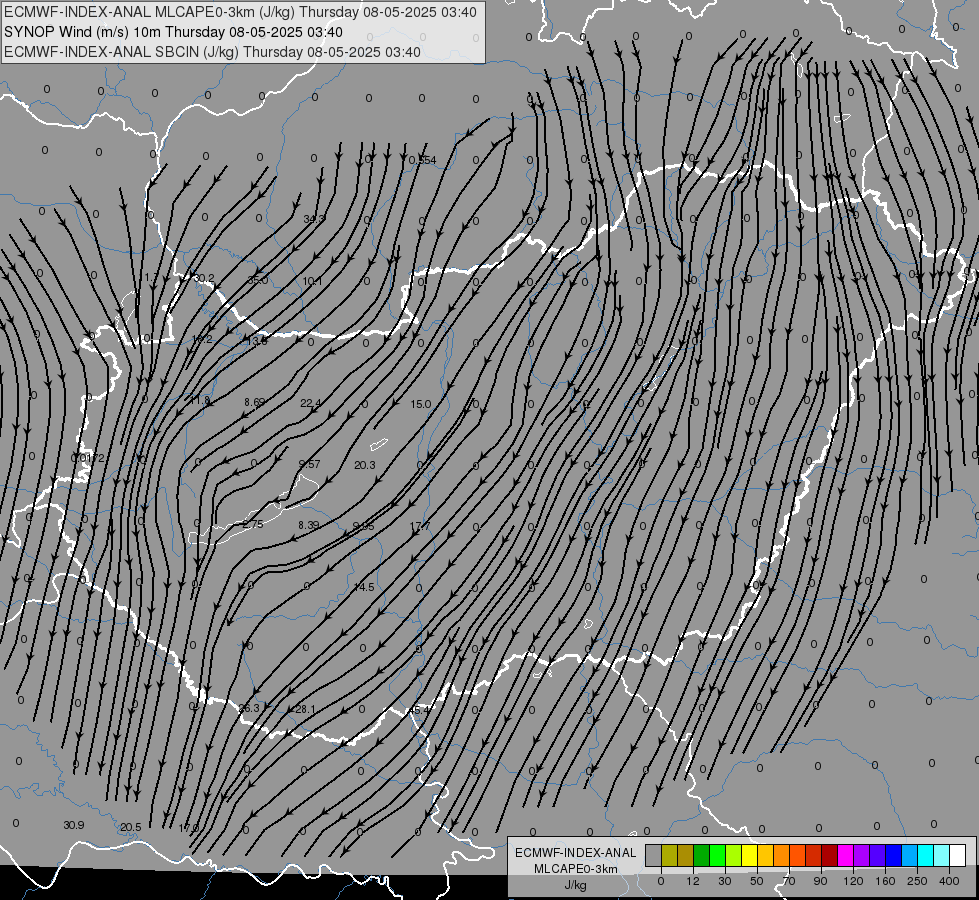979x900 pixels.
Task: Click the ECMWF-INDEX-ANAL legend title
Action: pos(576,853)
